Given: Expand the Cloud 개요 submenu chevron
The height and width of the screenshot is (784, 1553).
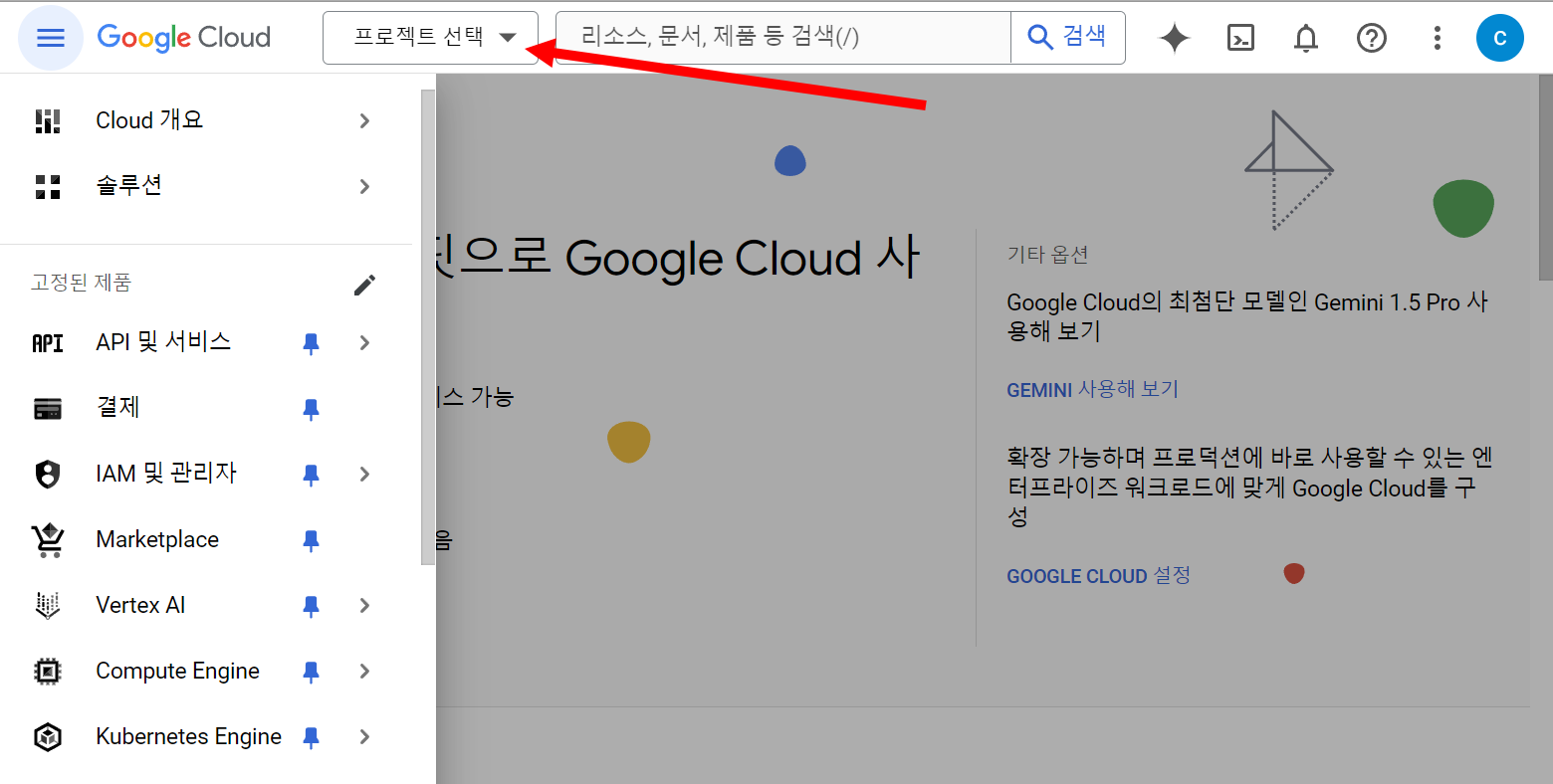Looking at the screenshot, I should (x=364, y=121).
